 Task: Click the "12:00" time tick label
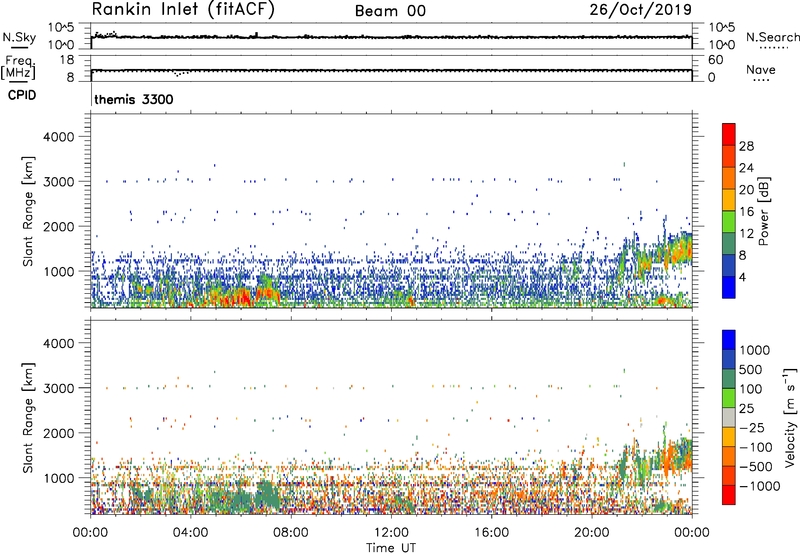(391, 533)
